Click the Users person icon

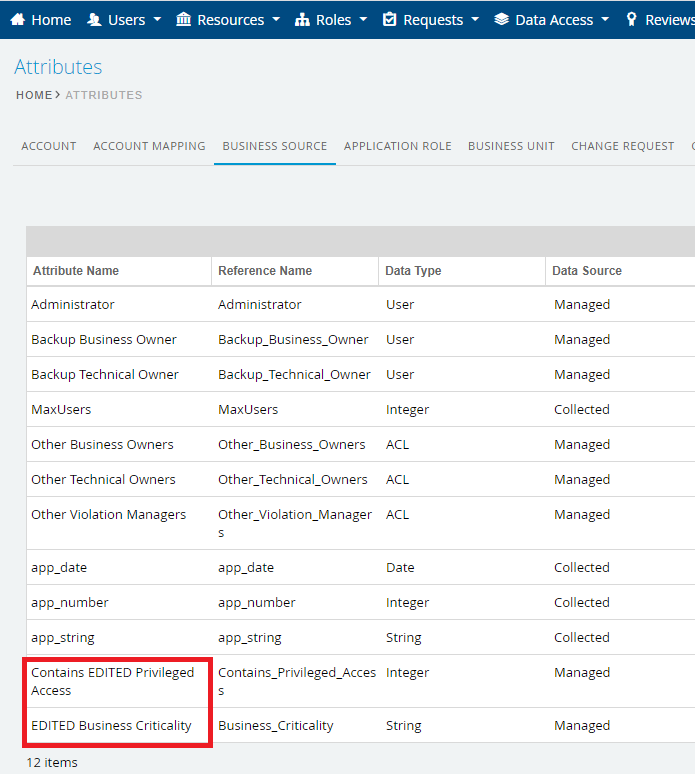[x=94, y=20]
